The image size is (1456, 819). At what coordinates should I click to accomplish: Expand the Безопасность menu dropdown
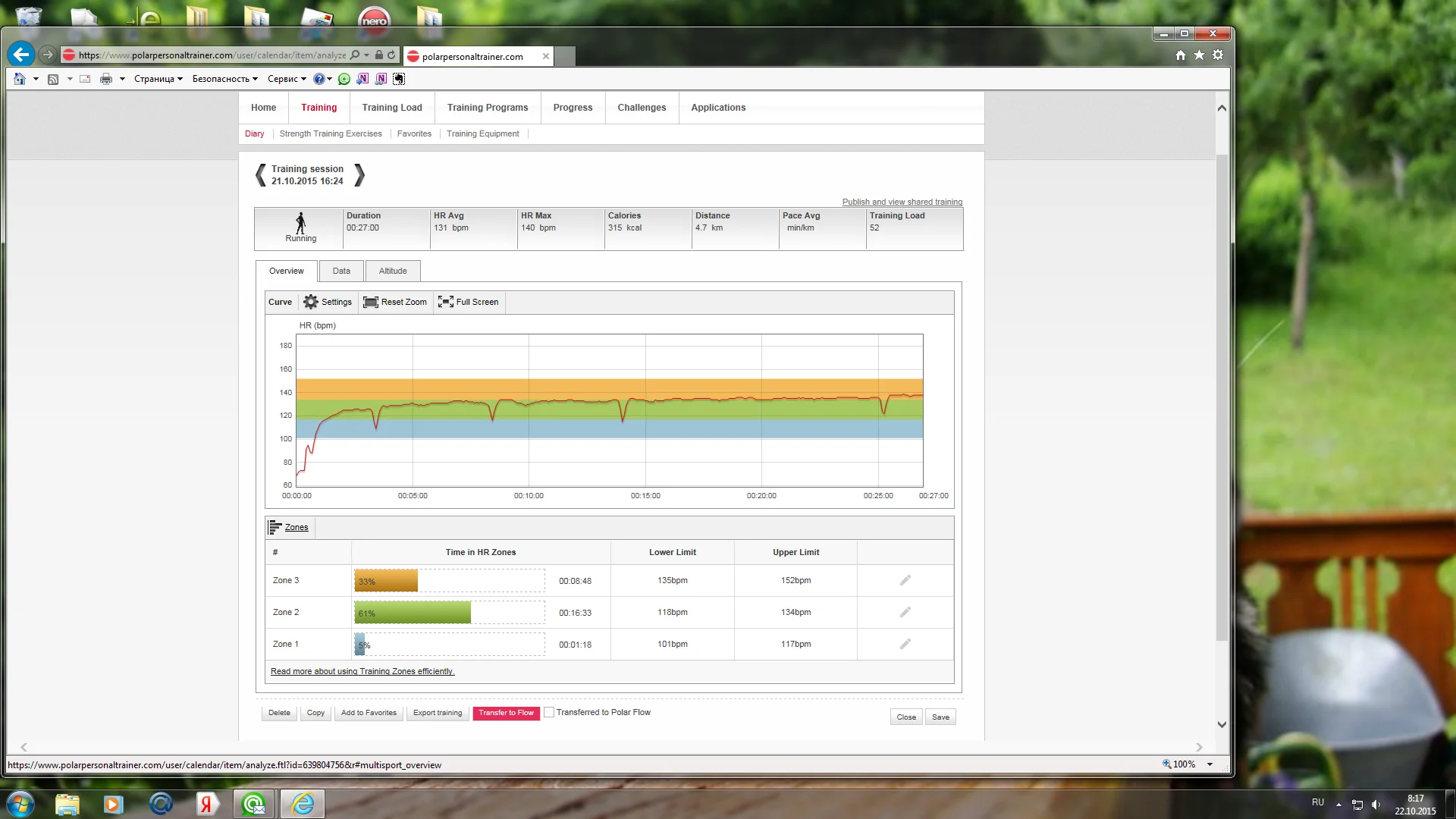coord(224,79)
